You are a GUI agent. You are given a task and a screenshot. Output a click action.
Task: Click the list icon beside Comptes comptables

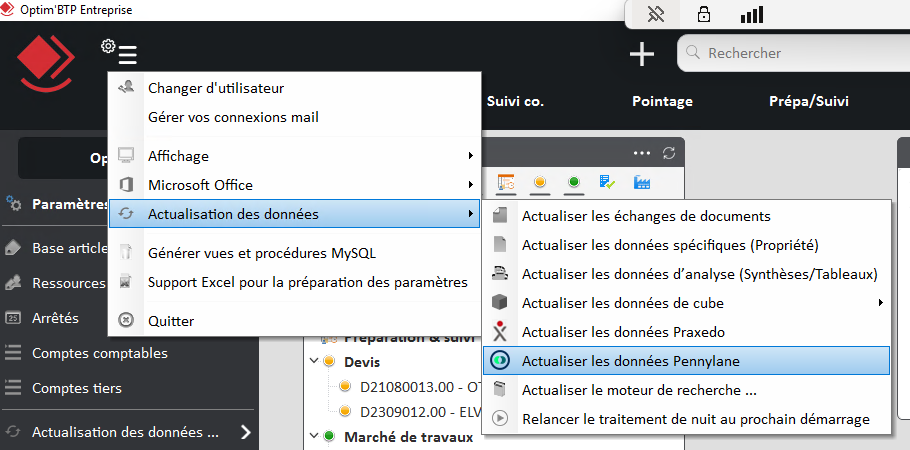(13, 352)
